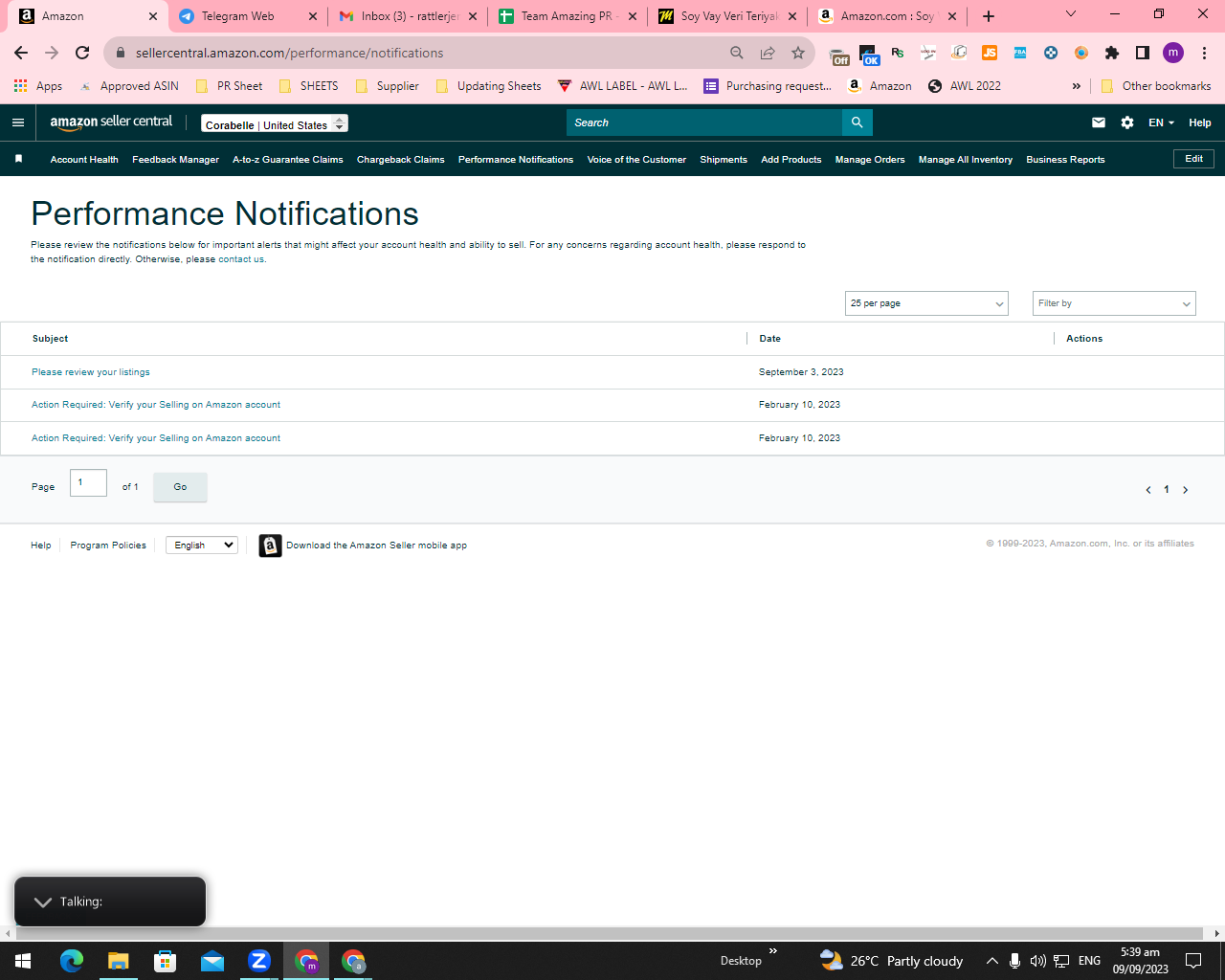Open the Business Reports link
The width and height of the screenshot is (1225, 980).
[1065, 160]
